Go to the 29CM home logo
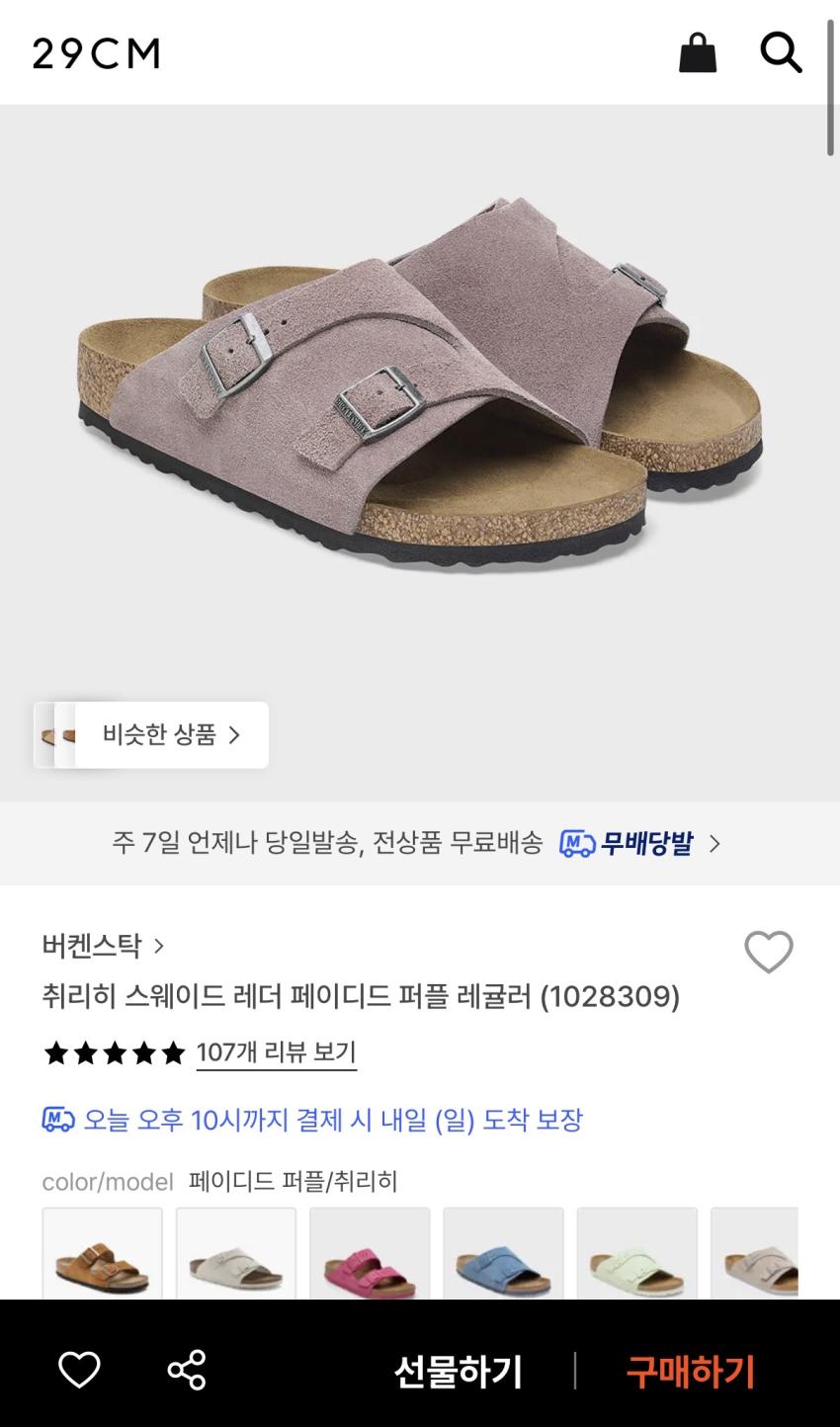840x1427 pixels. [96, 53]
